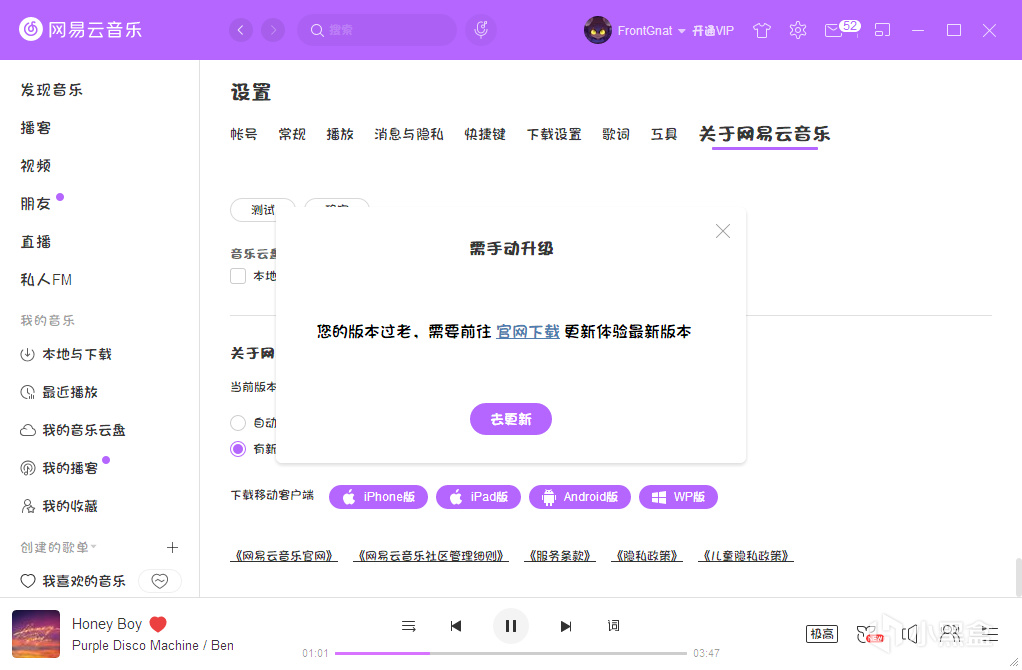Click the search field in the header
The height and width of the screenshot is (670, 1022).
click(377, 30)
